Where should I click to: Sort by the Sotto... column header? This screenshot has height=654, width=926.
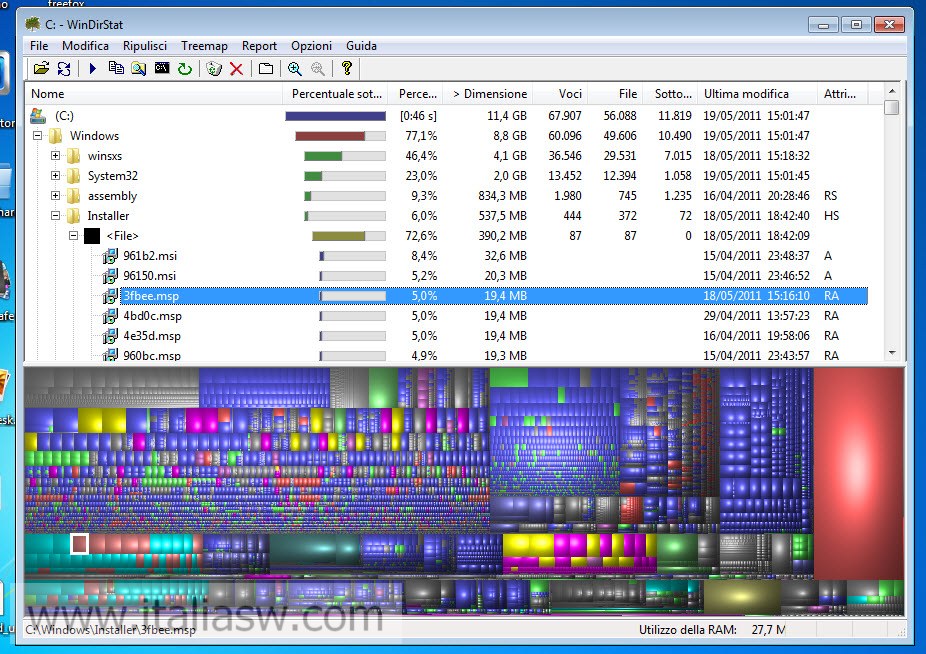click(x=670, y=93)
